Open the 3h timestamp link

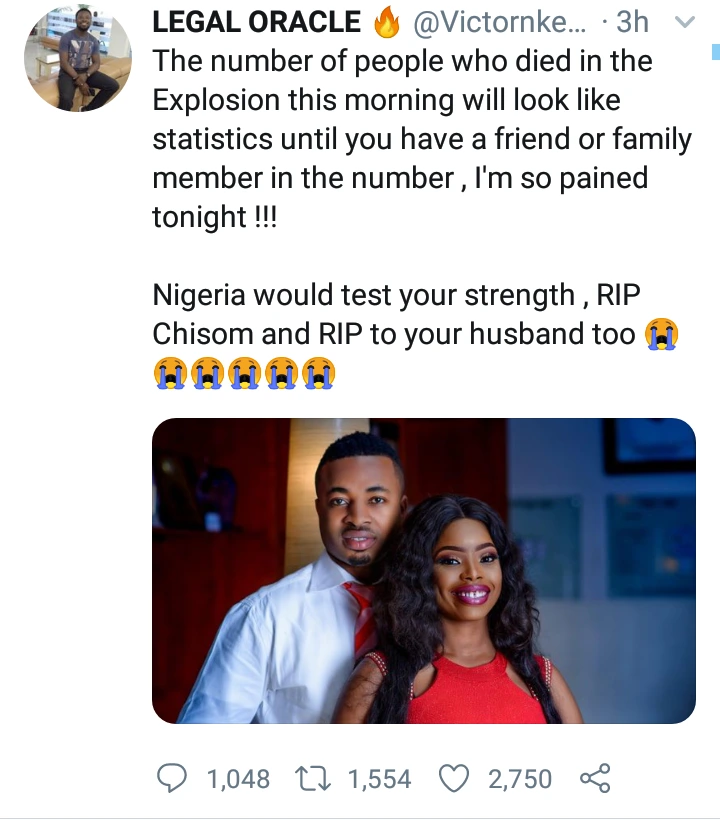pyautogui.click(x=632, y=22)
